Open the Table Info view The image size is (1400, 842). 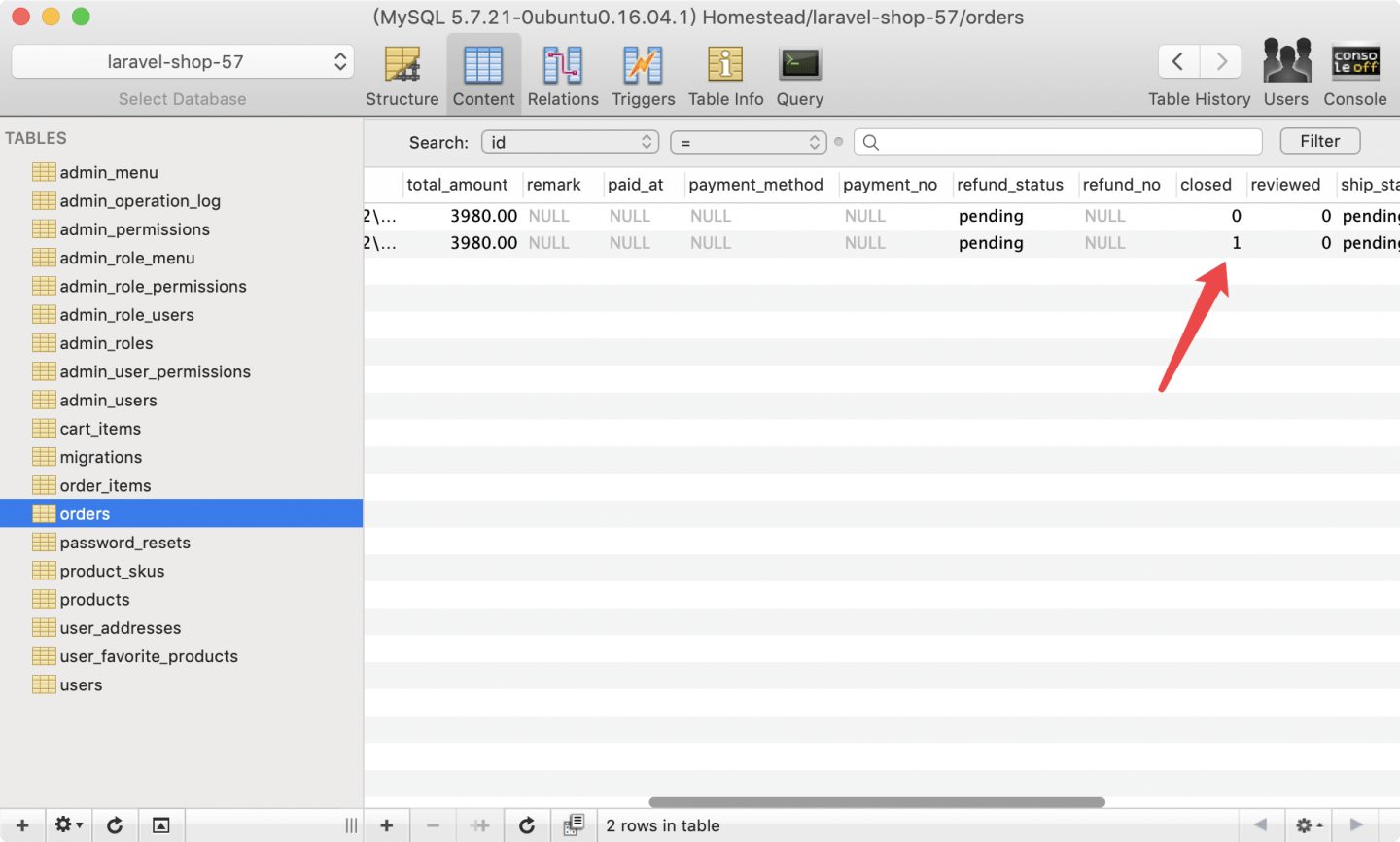click(x=725, y=75)
